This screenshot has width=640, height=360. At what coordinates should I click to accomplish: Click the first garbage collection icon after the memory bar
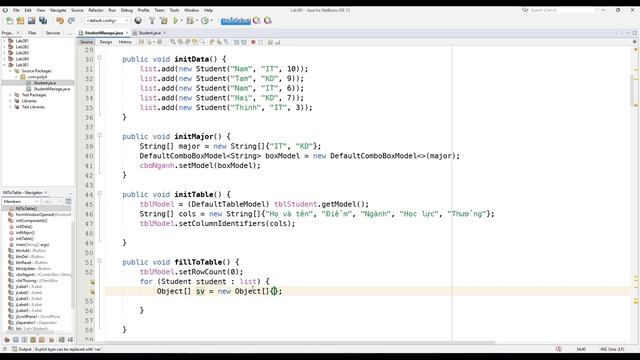(x=257, y=20)
